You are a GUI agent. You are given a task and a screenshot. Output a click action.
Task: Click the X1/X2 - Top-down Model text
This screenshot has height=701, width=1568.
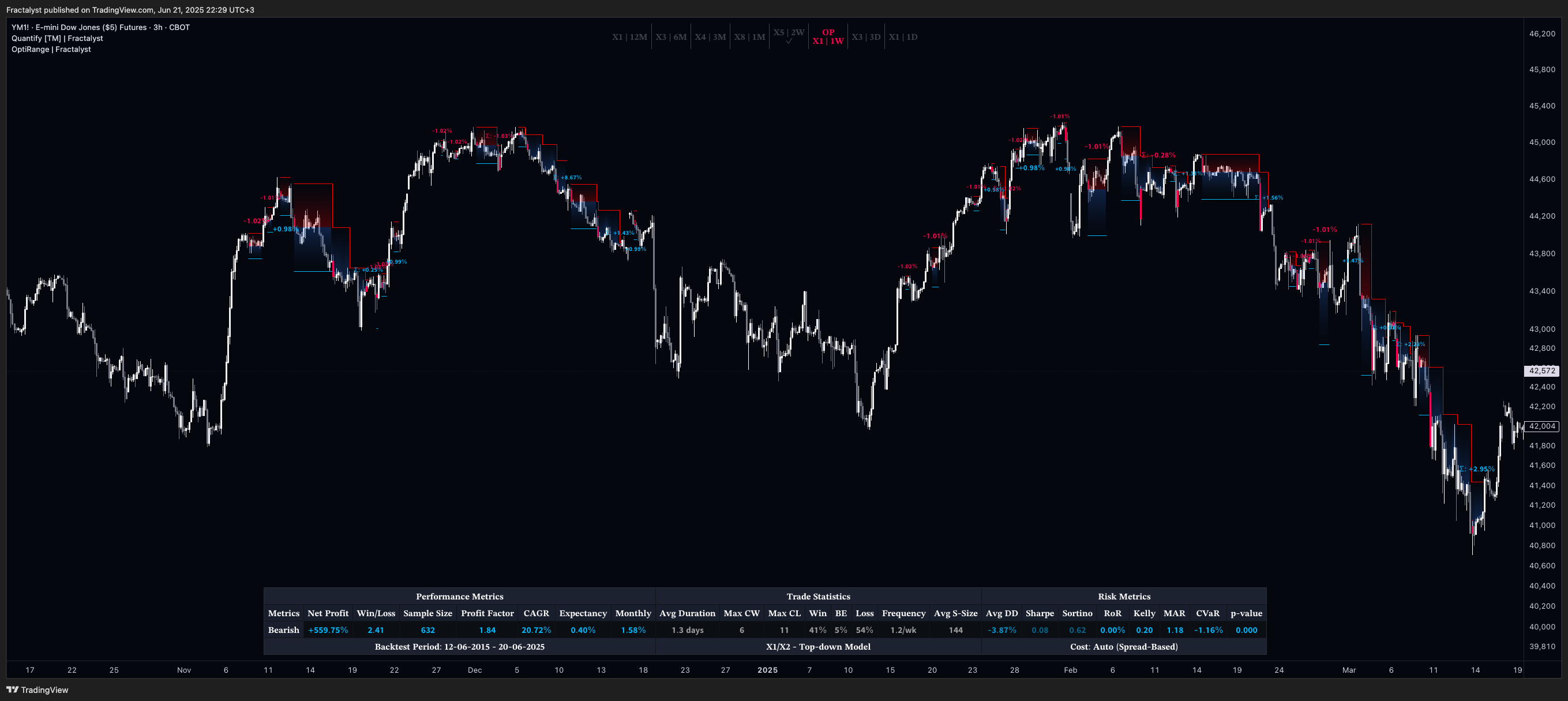pos(818,646)
